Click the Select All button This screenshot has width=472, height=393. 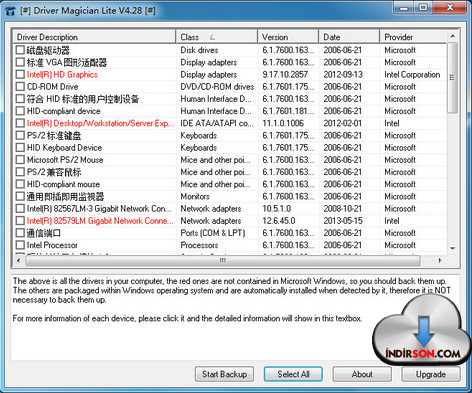pos(293,374)
